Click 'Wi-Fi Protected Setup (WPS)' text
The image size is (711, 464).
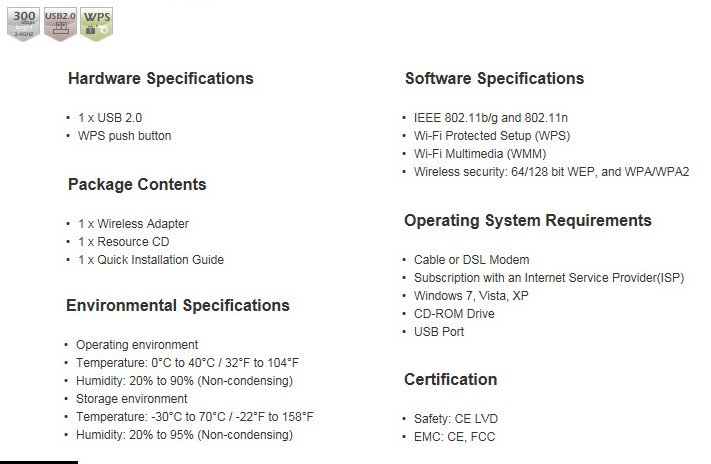492,136
